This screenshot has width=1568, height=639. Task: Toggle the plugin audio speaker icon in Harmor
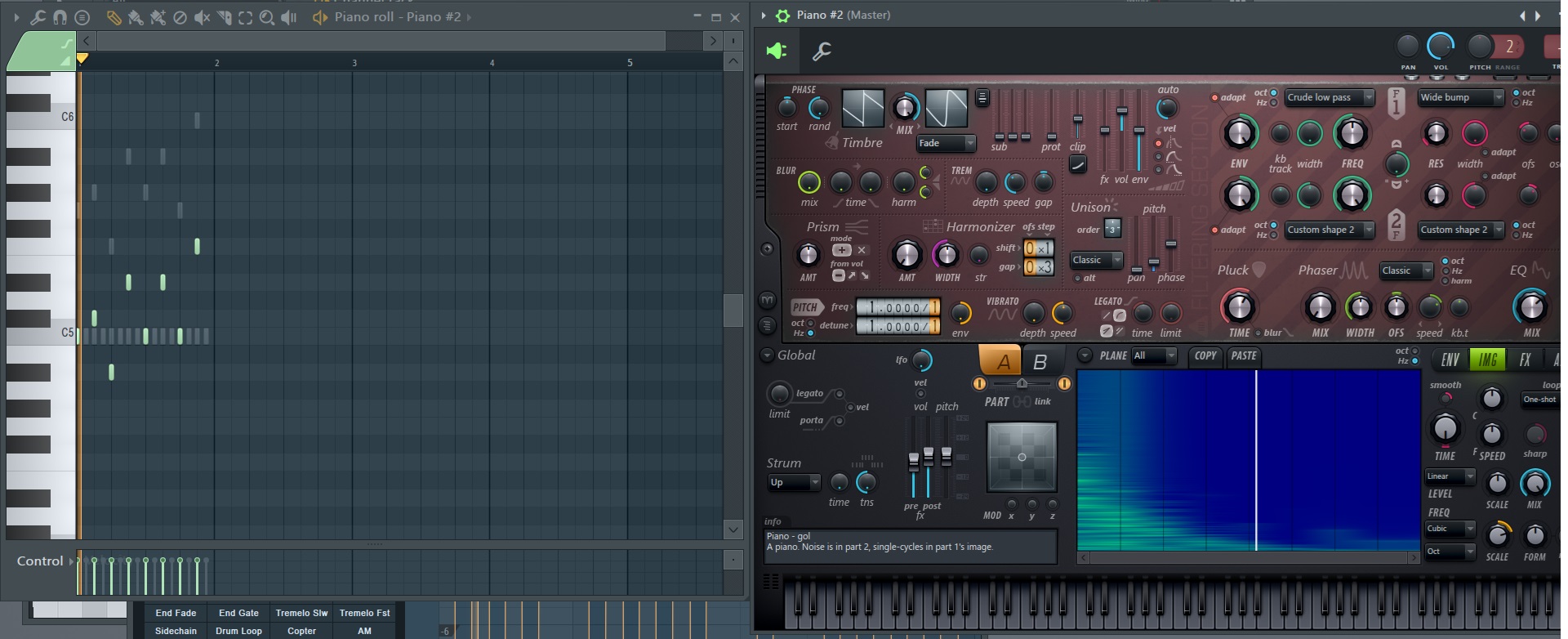click(x=776, y=51)
